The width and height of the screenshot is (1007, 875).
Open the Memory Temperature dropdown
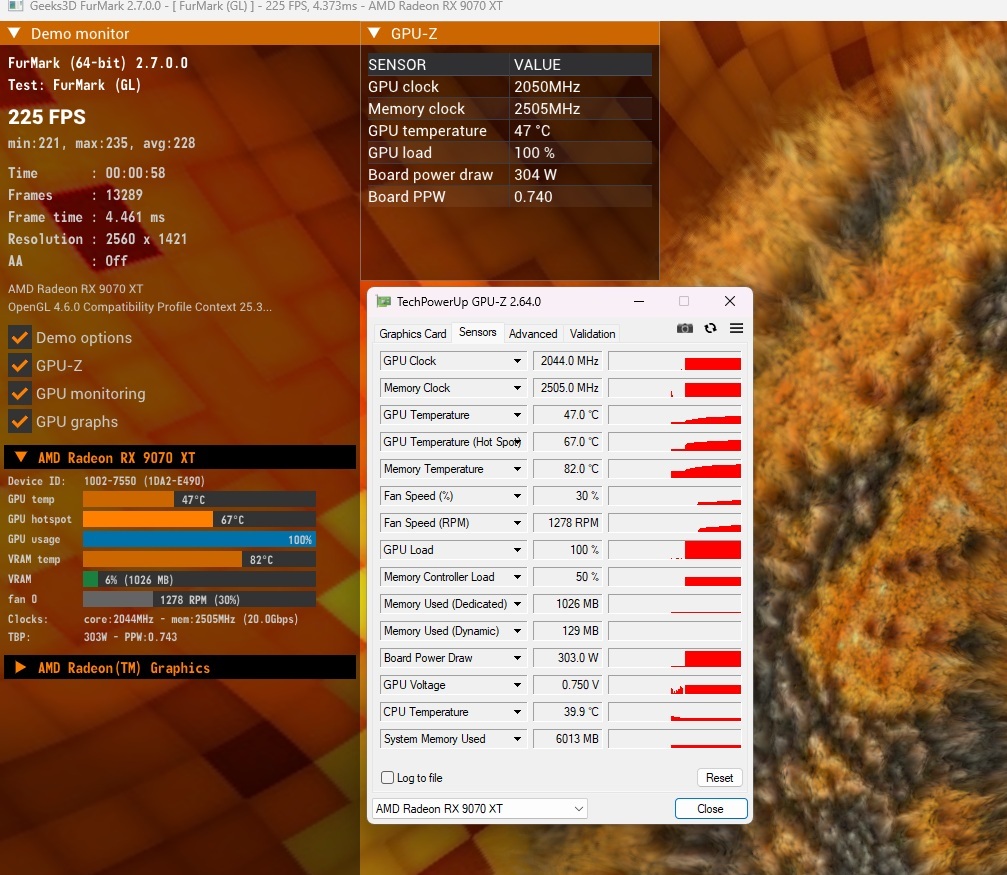pyautogui.click(x=517, y=469)
